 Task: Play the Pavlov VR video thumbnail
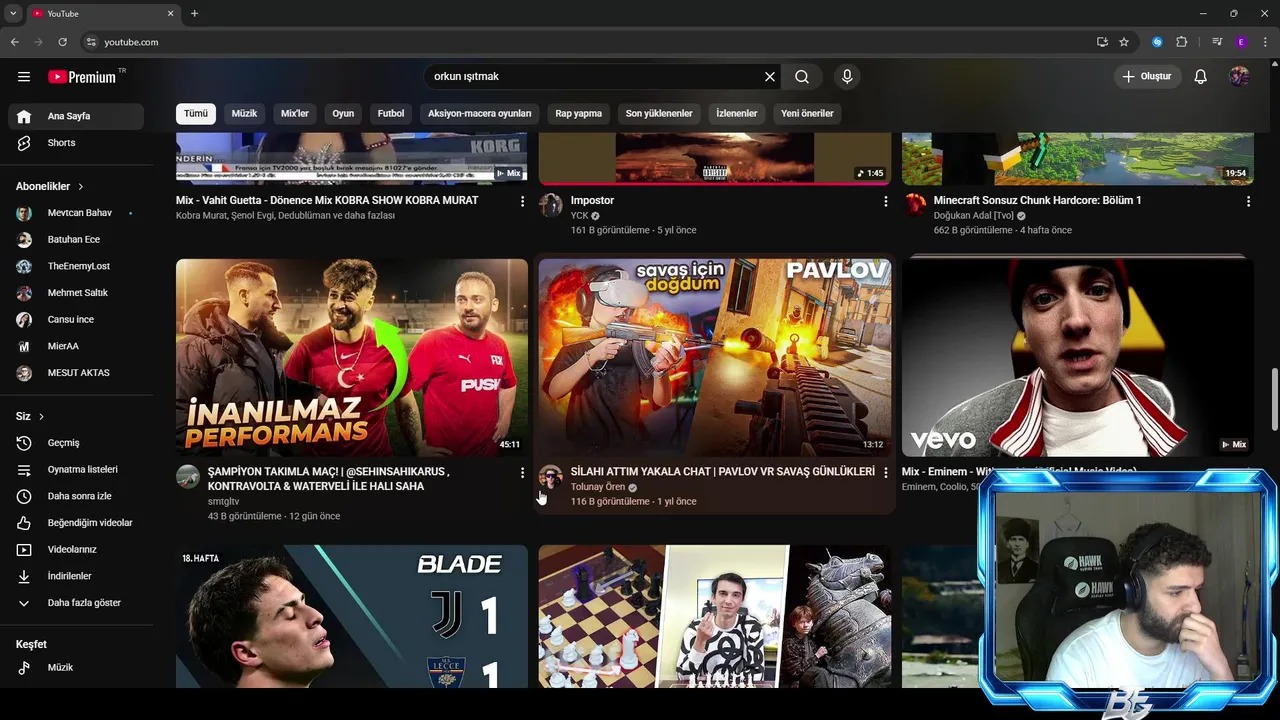click(715, 357)
